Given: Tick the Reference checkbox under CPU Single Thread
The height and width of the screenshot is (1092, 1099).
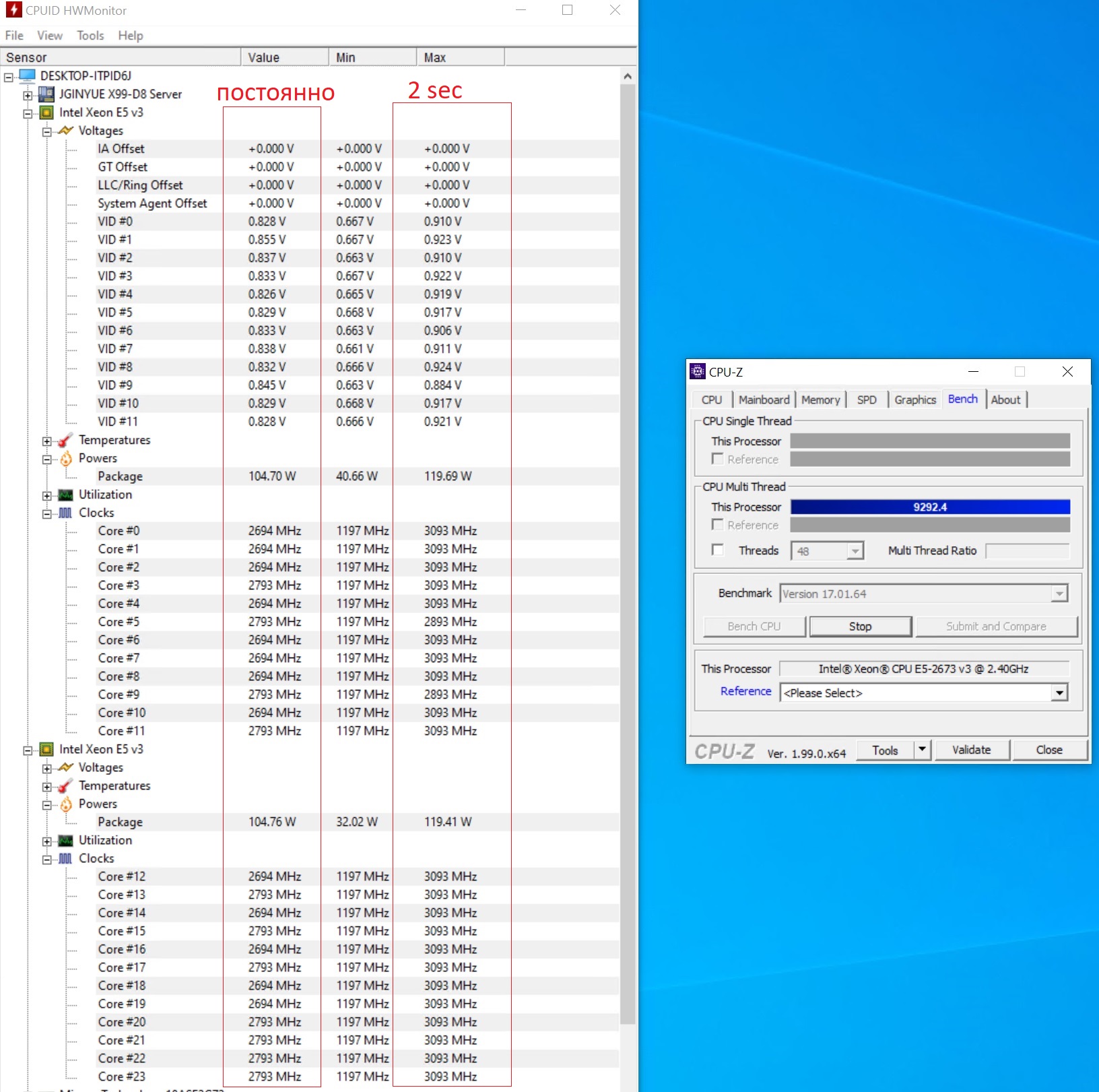Looking at the screenshot, I should (x=718, y=459).
